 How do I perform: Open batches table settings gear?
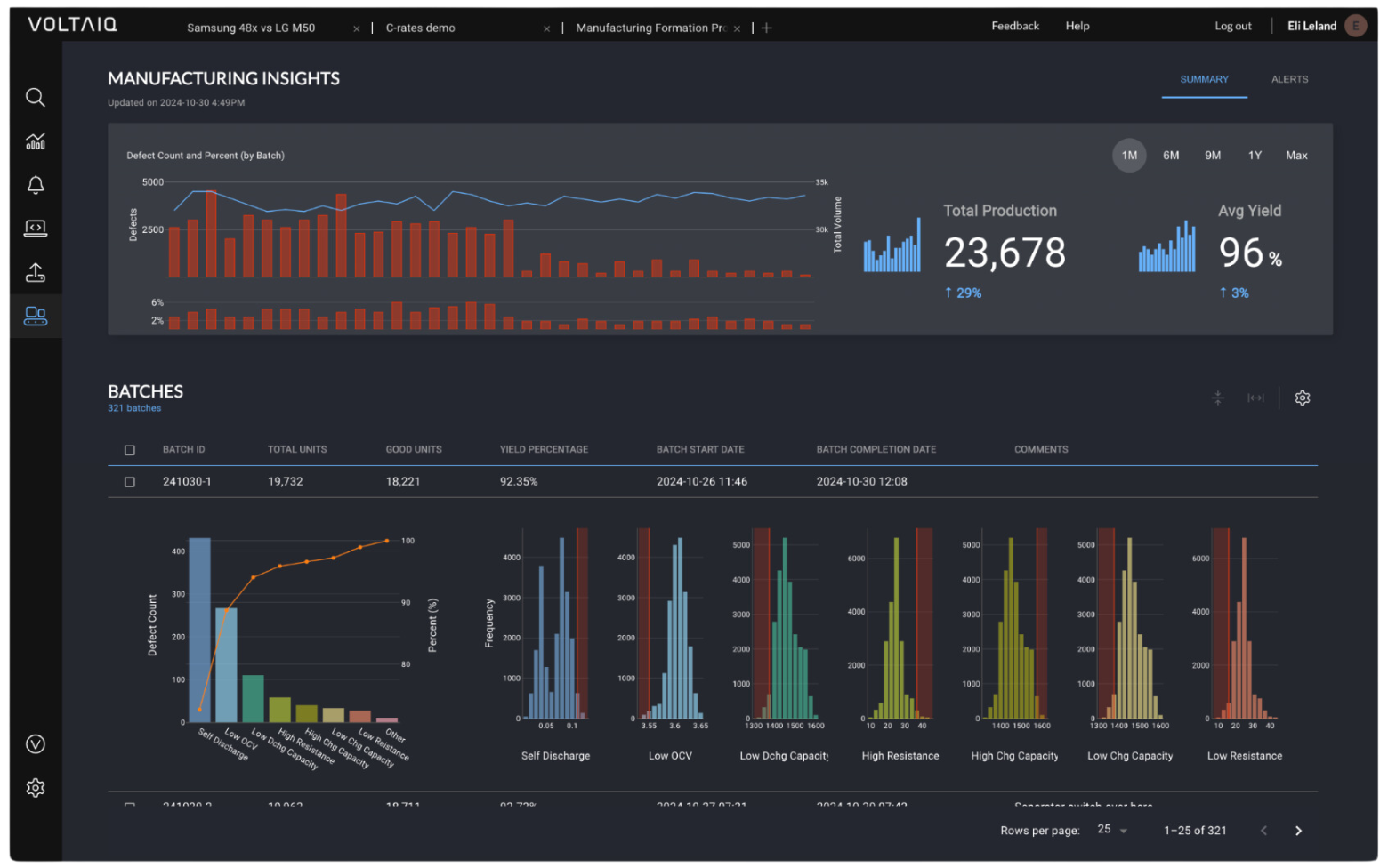[x=1303, y=398]
